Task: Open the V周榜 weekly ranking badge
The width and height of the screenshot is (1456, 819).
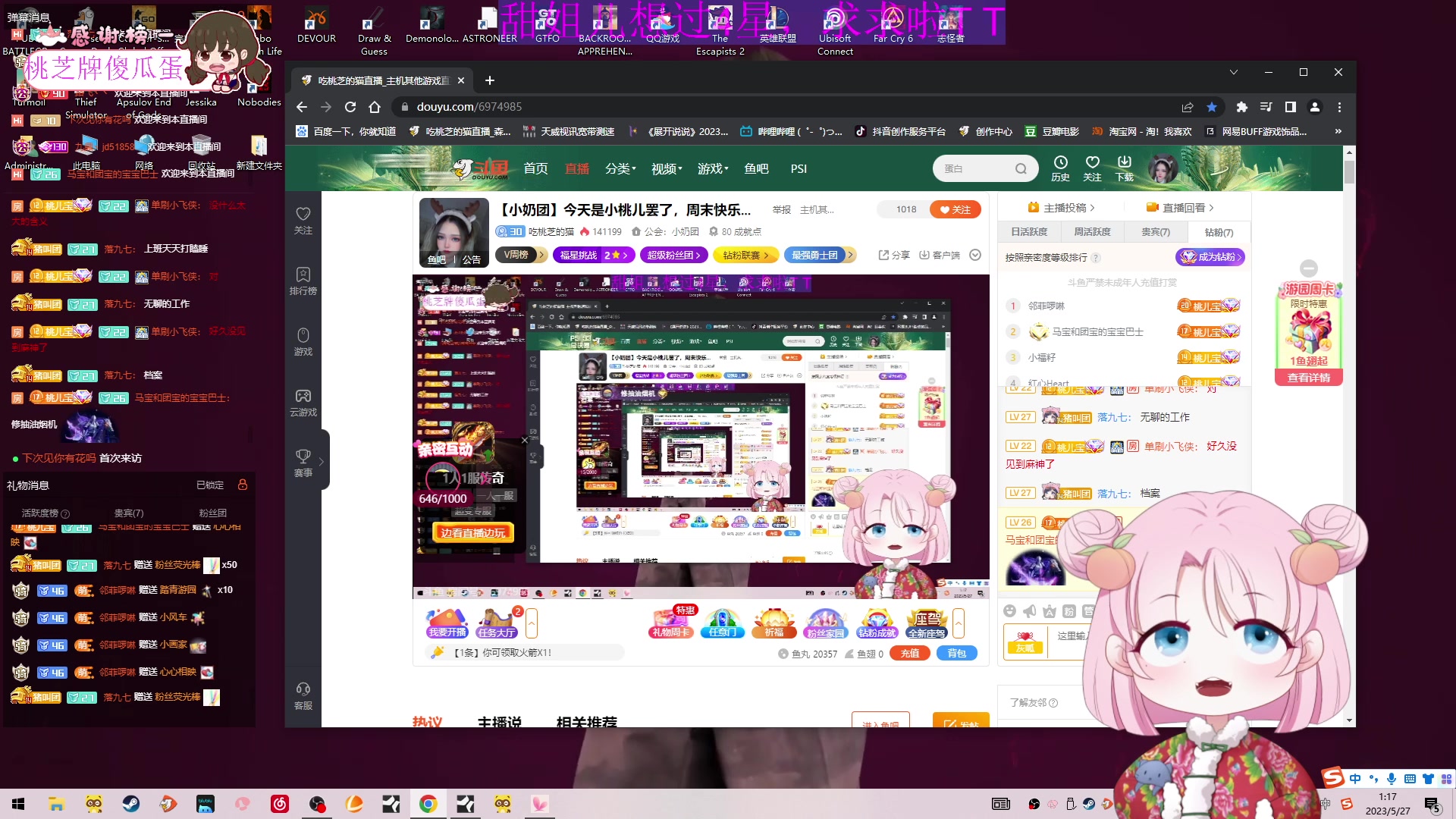Action: 521,255
